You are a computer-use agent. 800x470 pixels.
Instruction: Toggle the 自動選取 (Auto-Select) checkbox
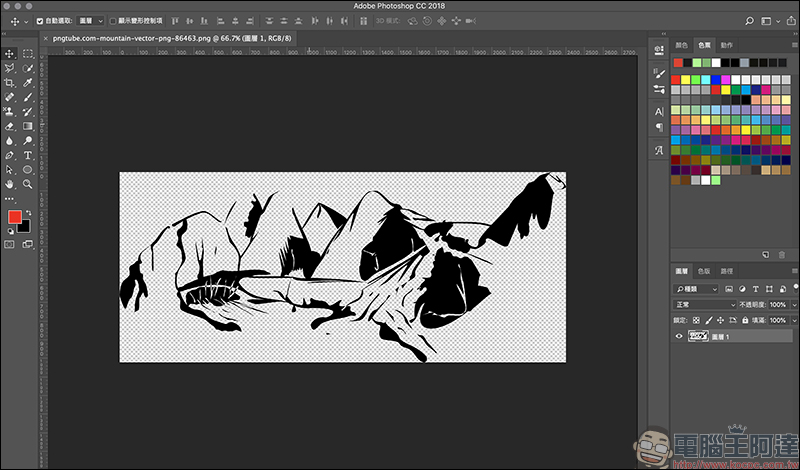click(x=40, y=20)
